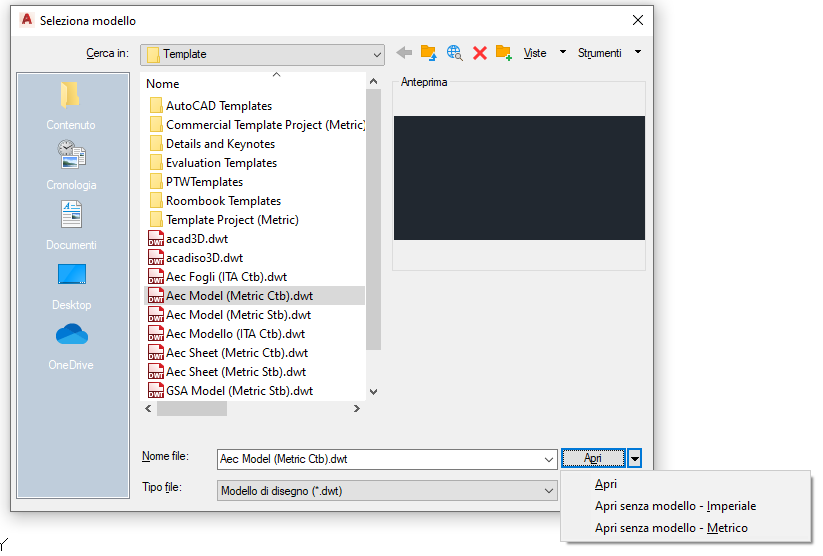Image resolution: width=823 pixels, height=556 pixels.
Task: Select the Roombook Templates folder
Action: point(215,201)
